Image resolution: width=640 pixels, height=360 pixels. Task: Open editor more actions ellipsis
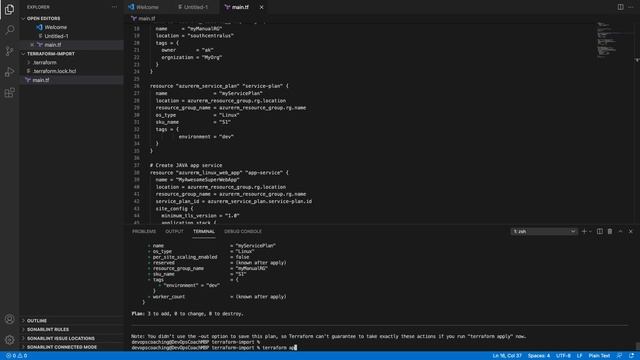click(631, 7)
